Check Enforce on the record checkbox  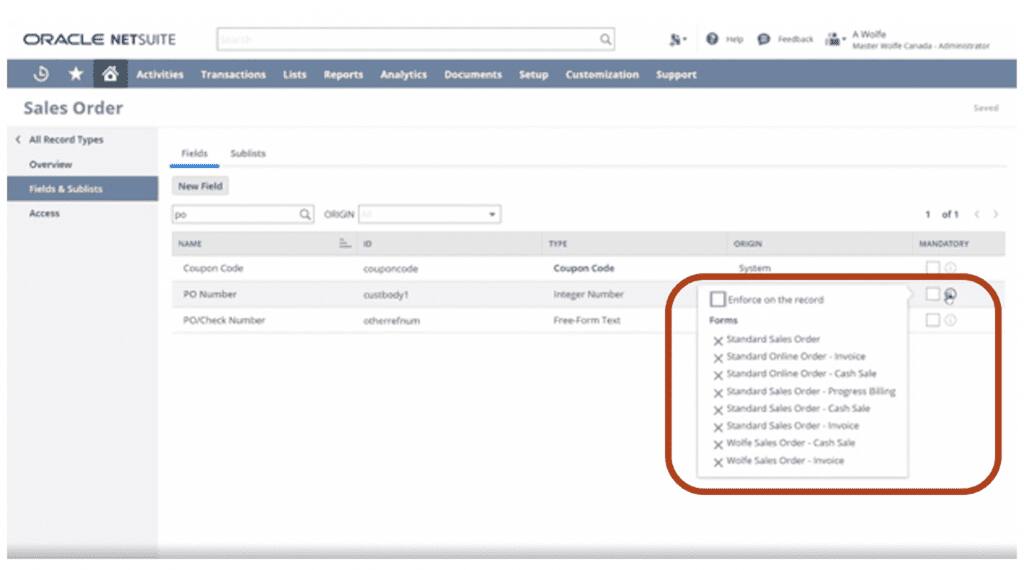(x=717, y=299)
